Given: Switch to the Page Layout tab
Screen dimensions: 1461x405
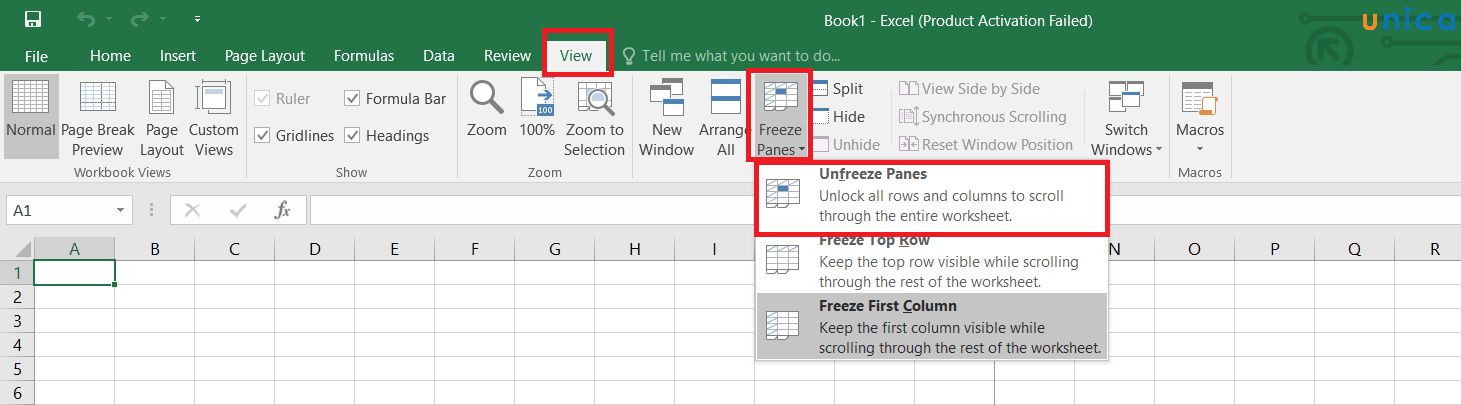Looking at the screenshot, I should click(x=265, y=56).
